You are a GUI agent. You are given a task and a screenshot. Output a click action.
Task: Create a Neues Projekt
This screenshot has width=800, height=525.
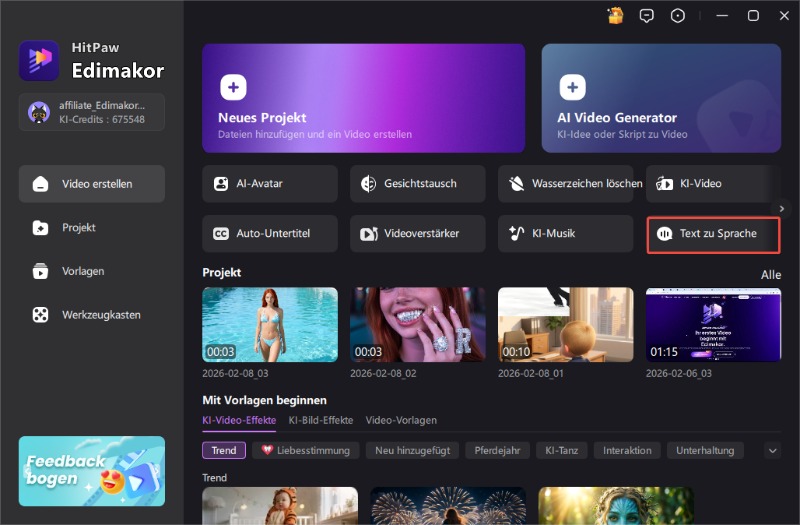pos(363,96)
